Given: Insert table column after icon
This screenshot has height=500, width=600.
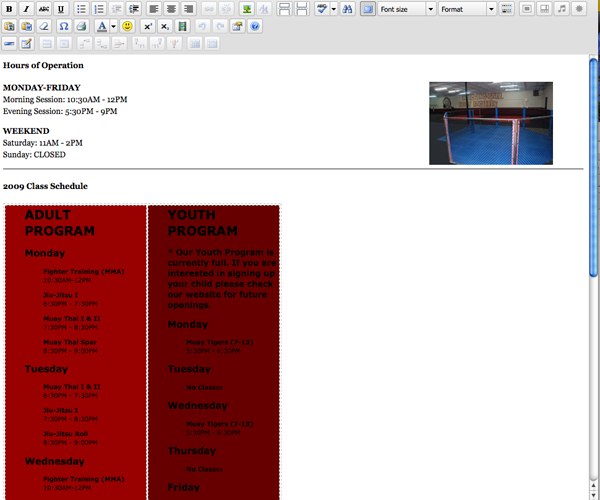Looking at the screenshot, I should 157,44.
